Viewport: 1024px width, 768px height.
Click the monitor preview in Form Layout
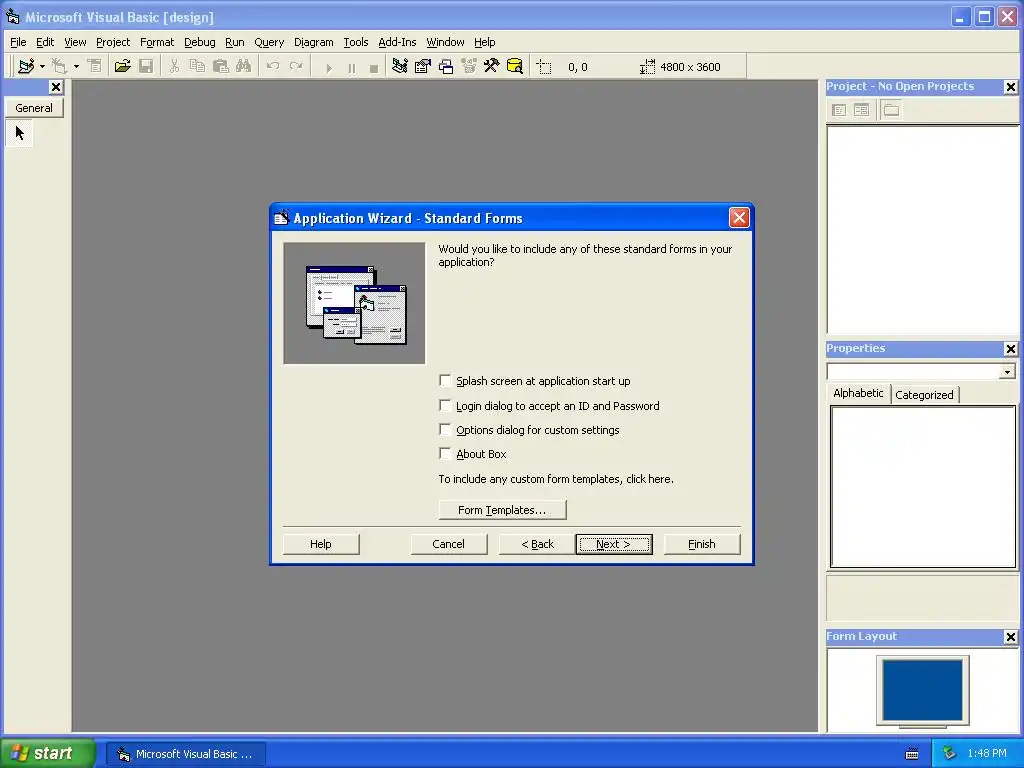(x=923, y=692)
